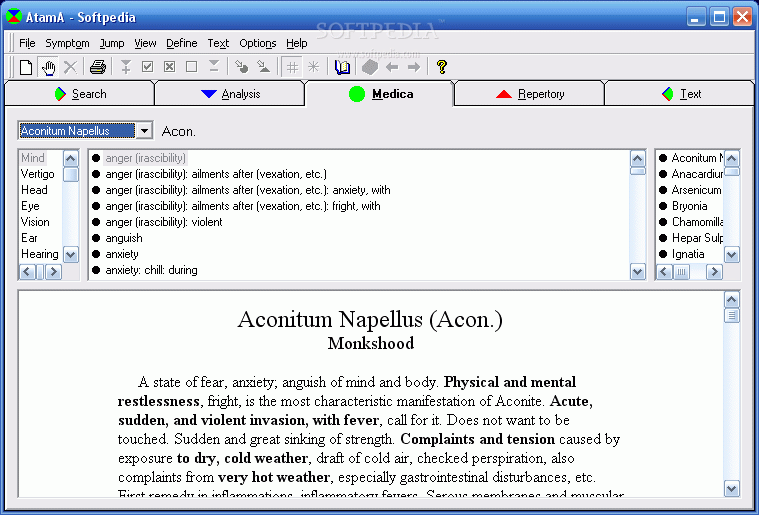This screenshot has width=759, height=515.
Task: Open the Jump menu
Action: [x=112, y=43]
